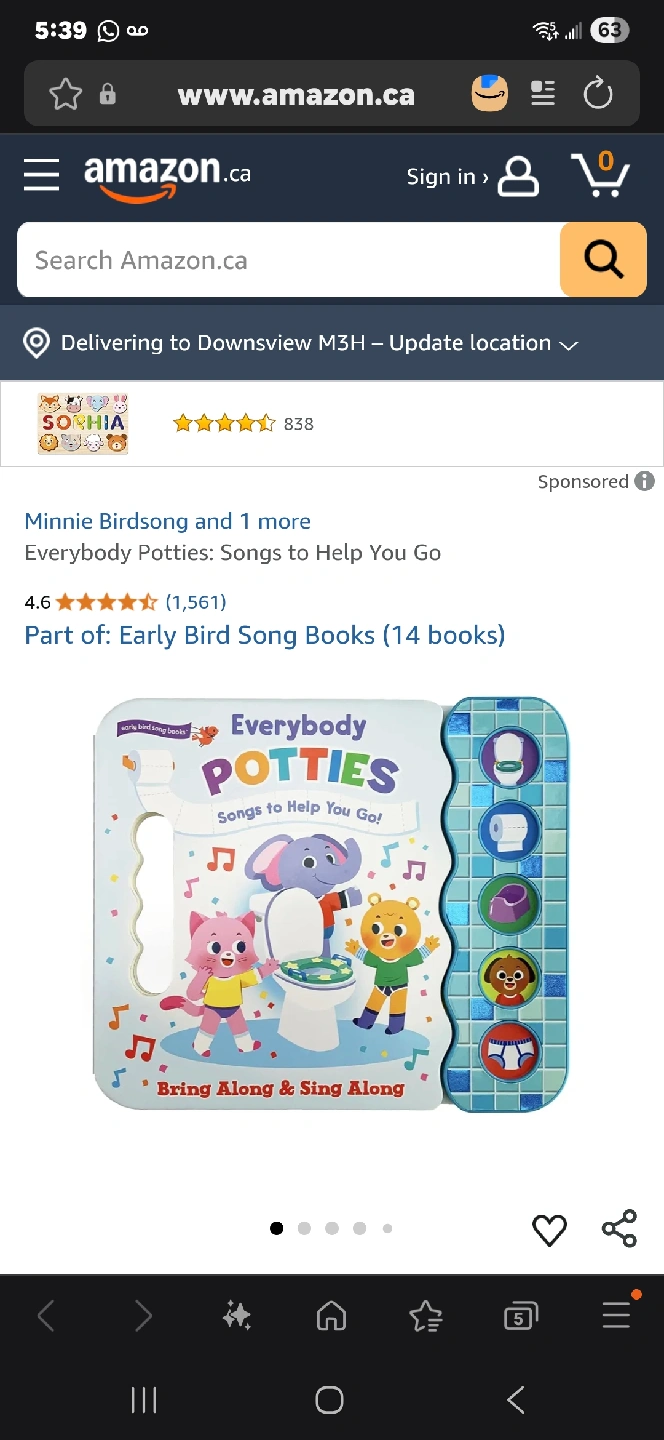
Task: Add book to wish list heart icon
Action: 549,1230
